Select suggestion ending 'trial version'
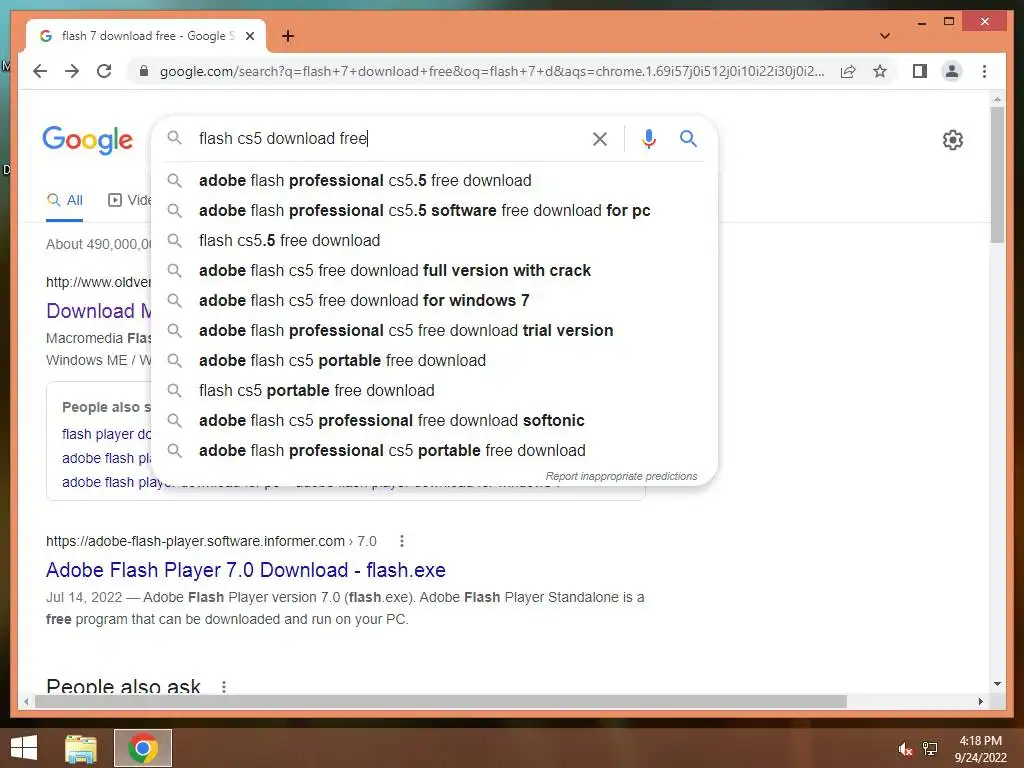 434,330
